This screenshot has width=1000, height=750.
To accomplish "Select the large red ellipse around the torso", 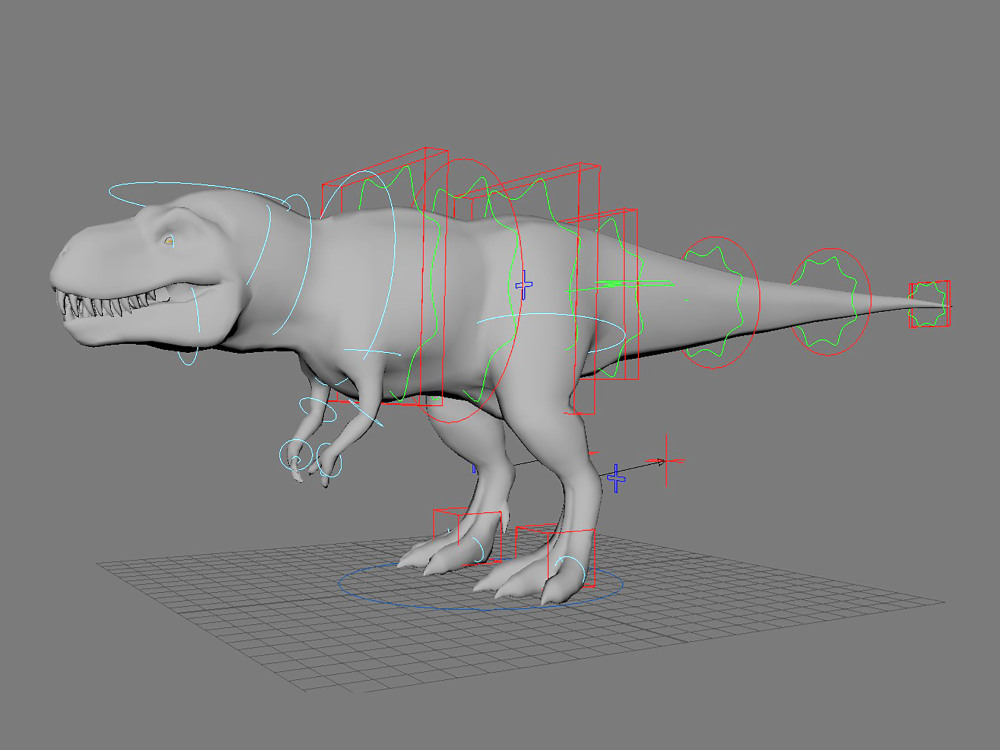I will 467,291.
